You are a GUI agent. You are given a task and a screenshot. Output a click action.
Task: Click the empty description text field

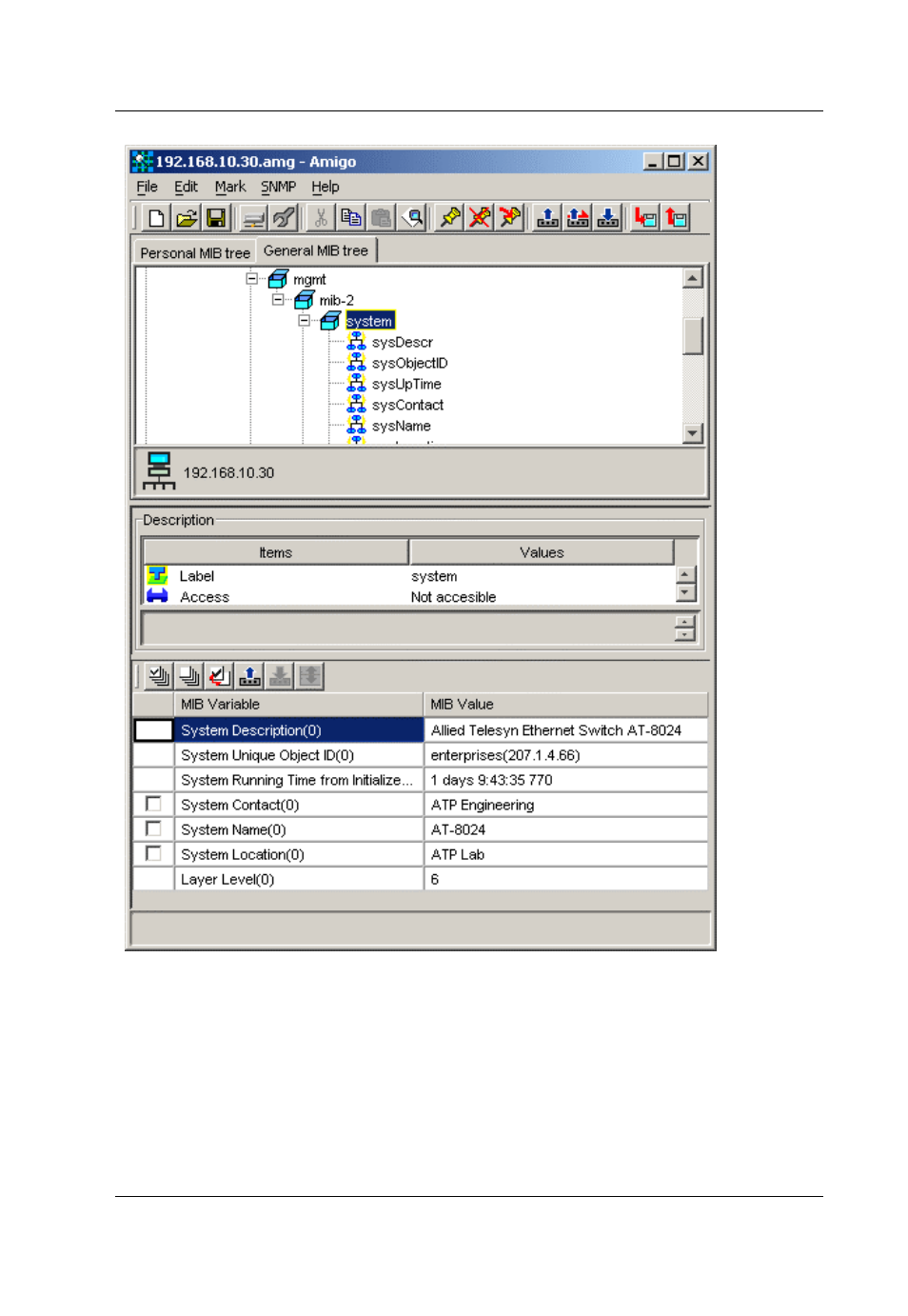coord(407,628)
